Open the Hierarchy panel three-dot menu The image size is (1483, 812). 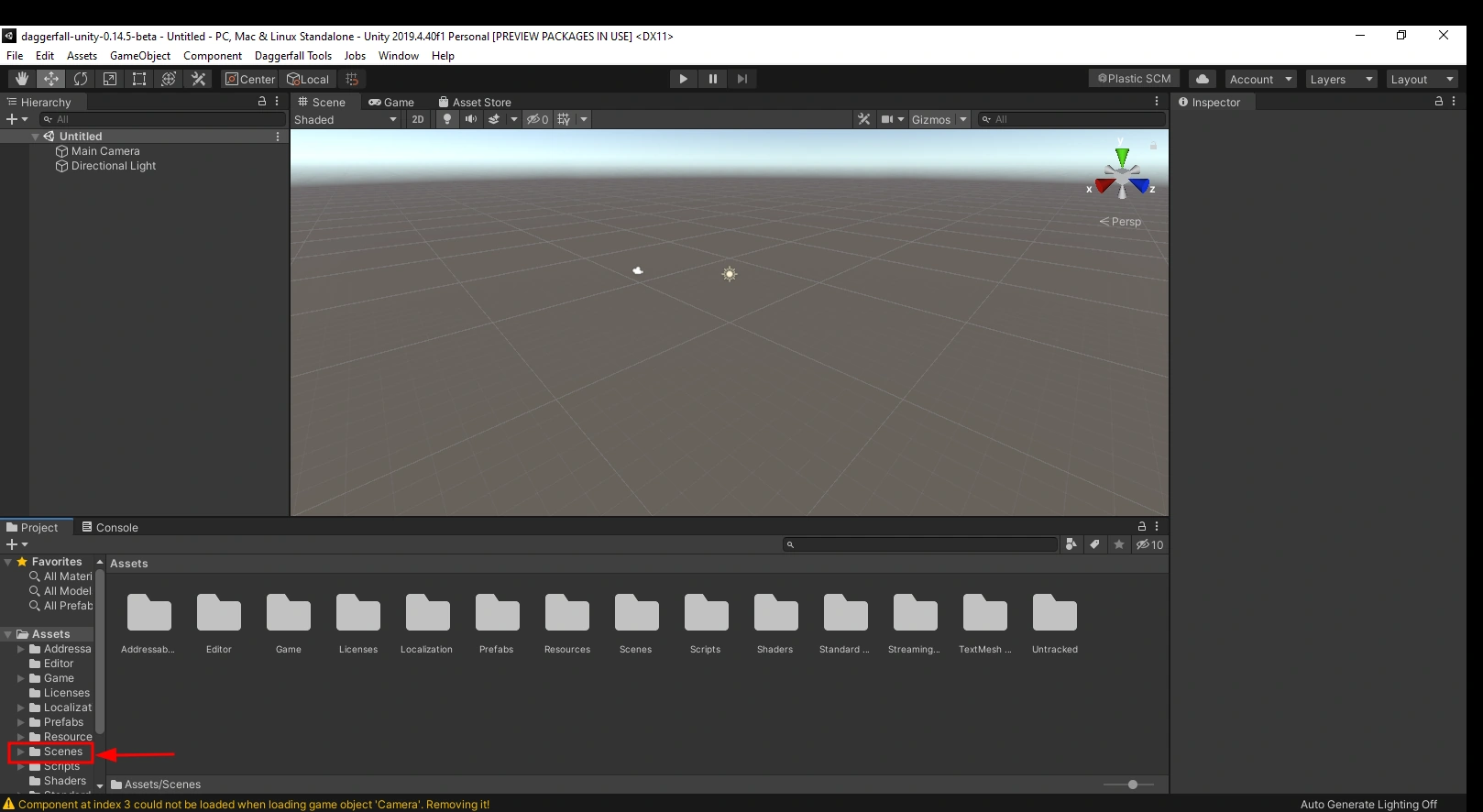point(277,102)
